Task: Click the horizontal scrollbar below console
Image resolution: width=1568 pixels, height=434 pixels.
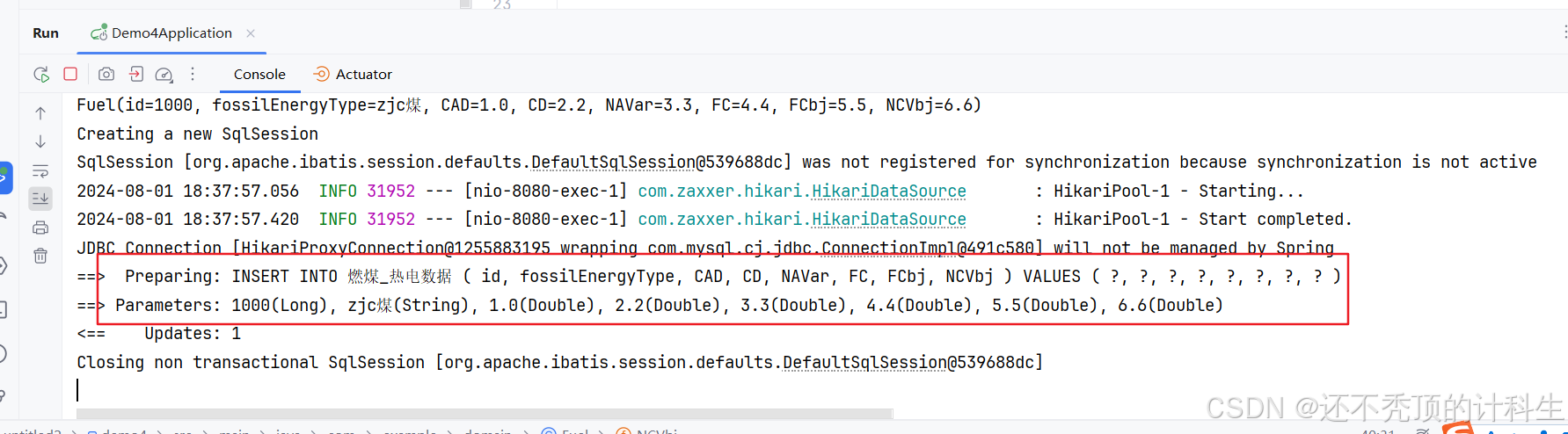Action: (484, 413)
